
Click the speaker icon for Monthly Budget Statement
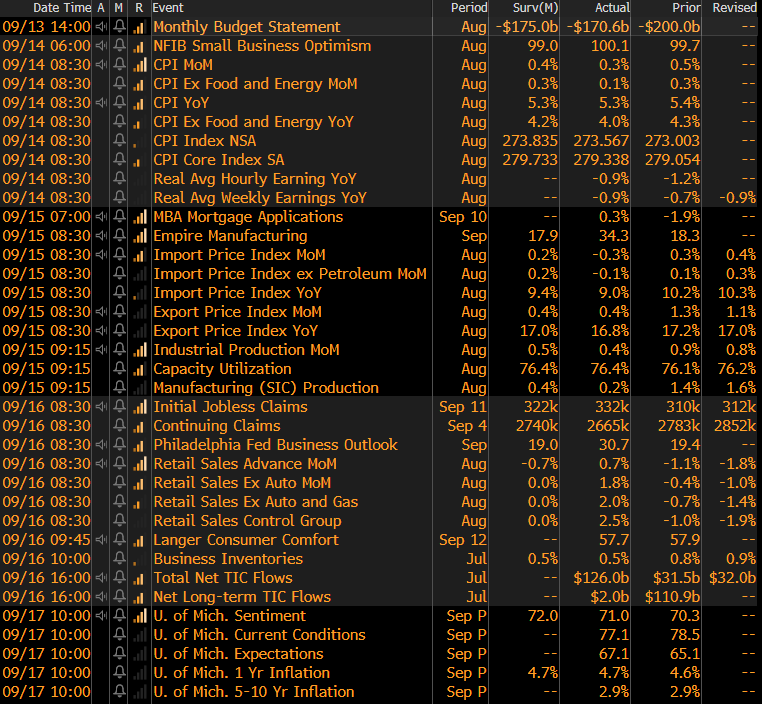(x=101, y=27)
